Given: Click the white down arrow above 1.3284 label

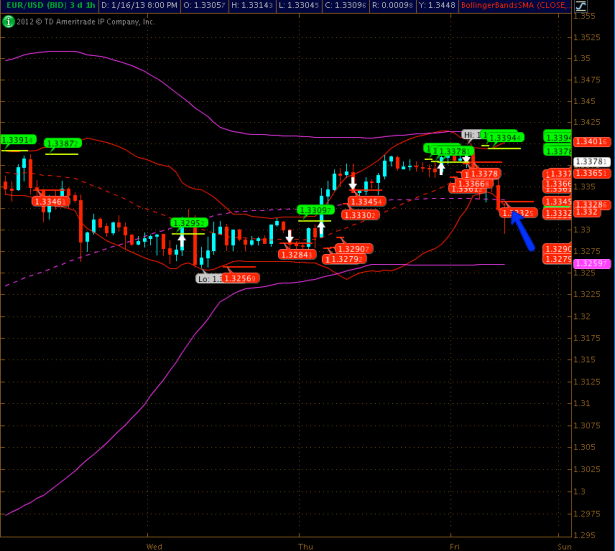Looking at the screenshot, I should (290, 237).
